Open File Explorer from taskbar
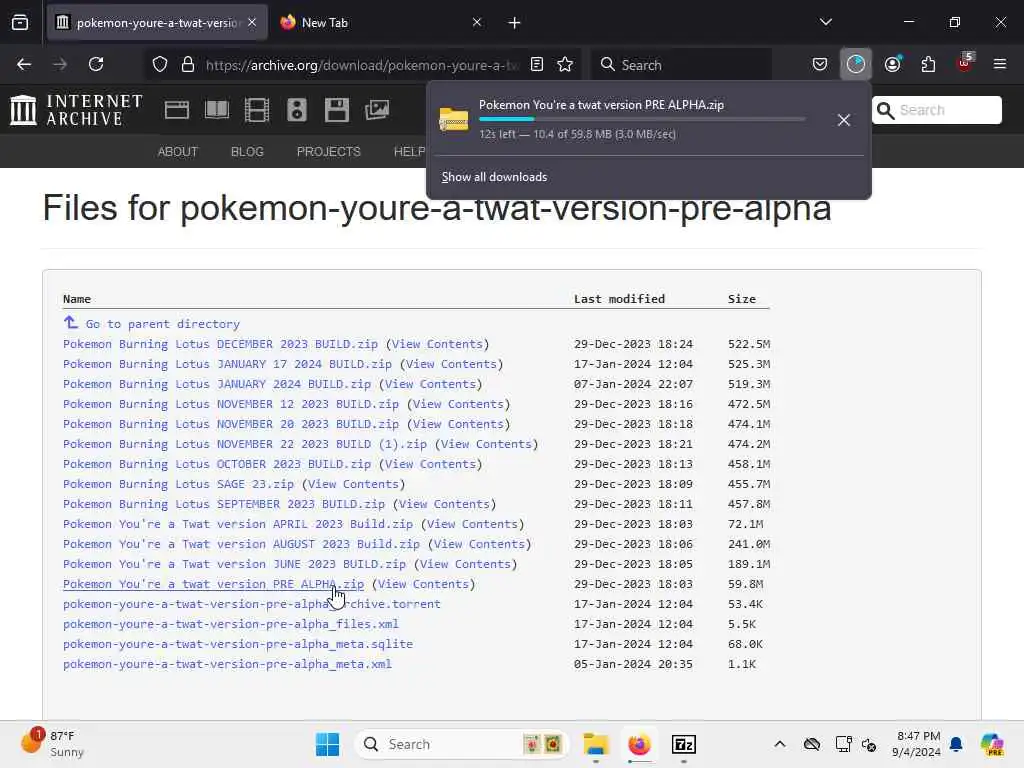 pyautogui.click(x=596, y=744)
